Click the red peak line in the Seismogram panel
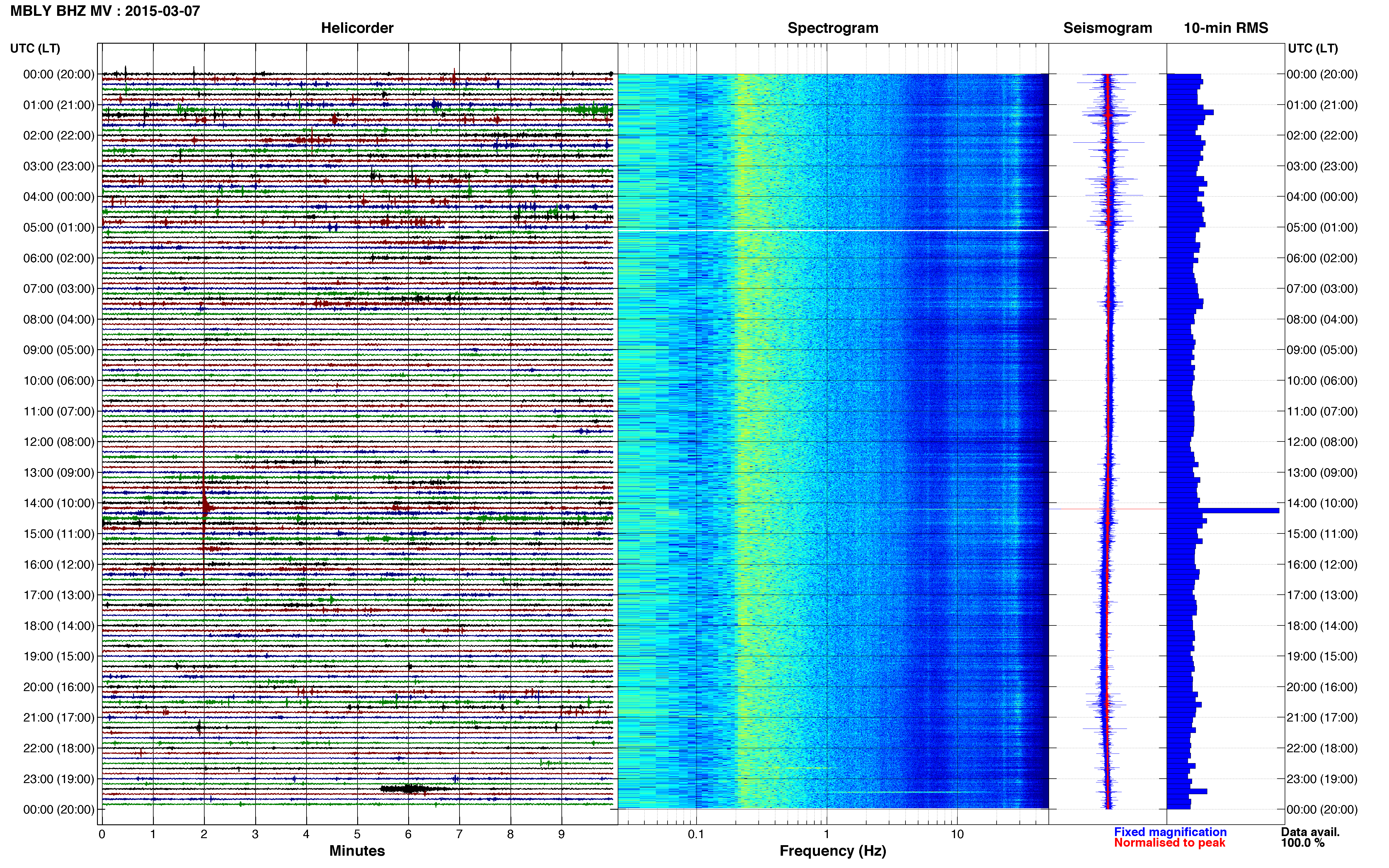This screenshot has width=1389, height=868. (x=1108, y=509)
